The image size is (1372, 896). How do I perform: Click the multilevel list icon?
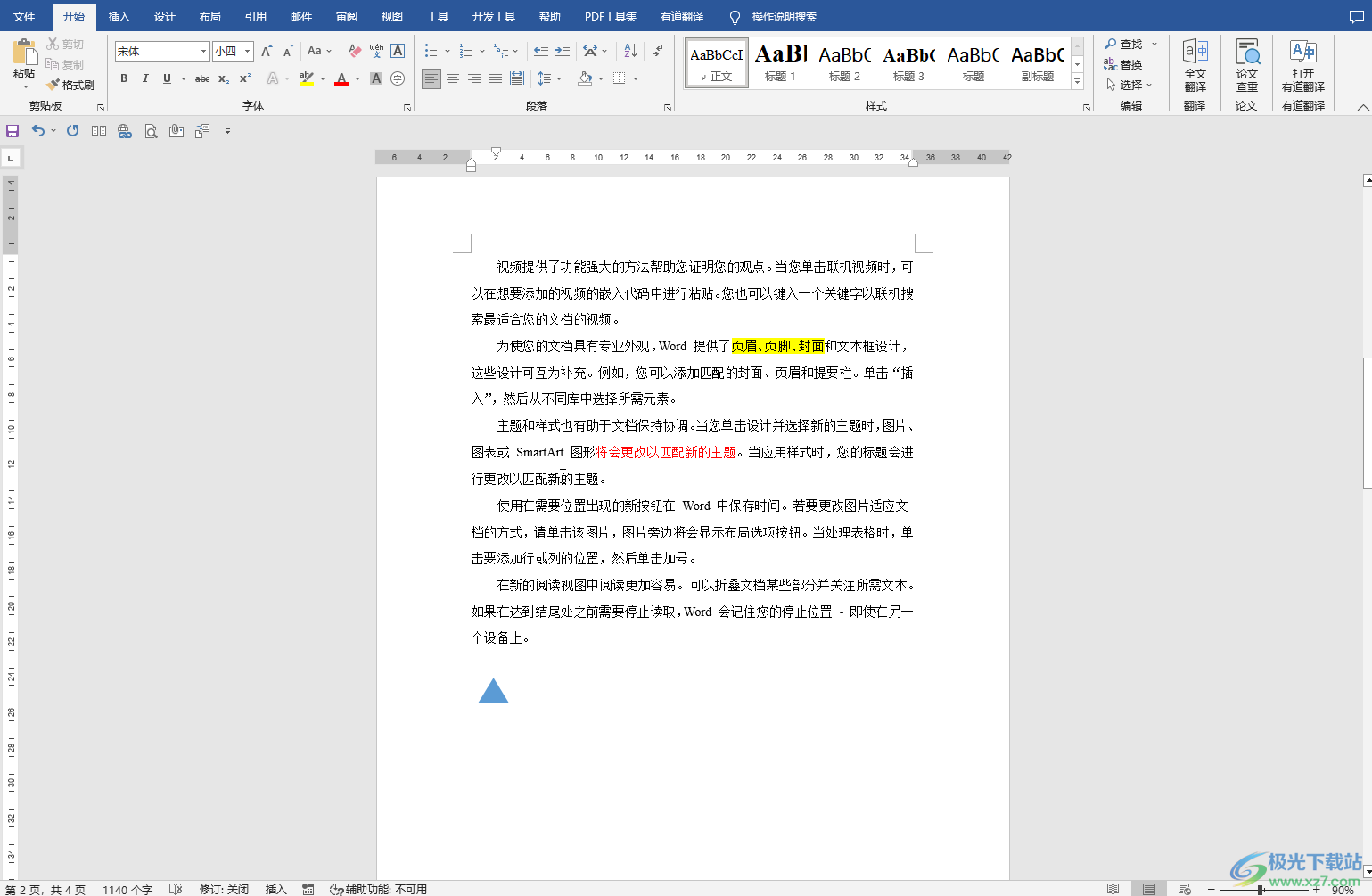pyautogui.click(x=502, y=51)
